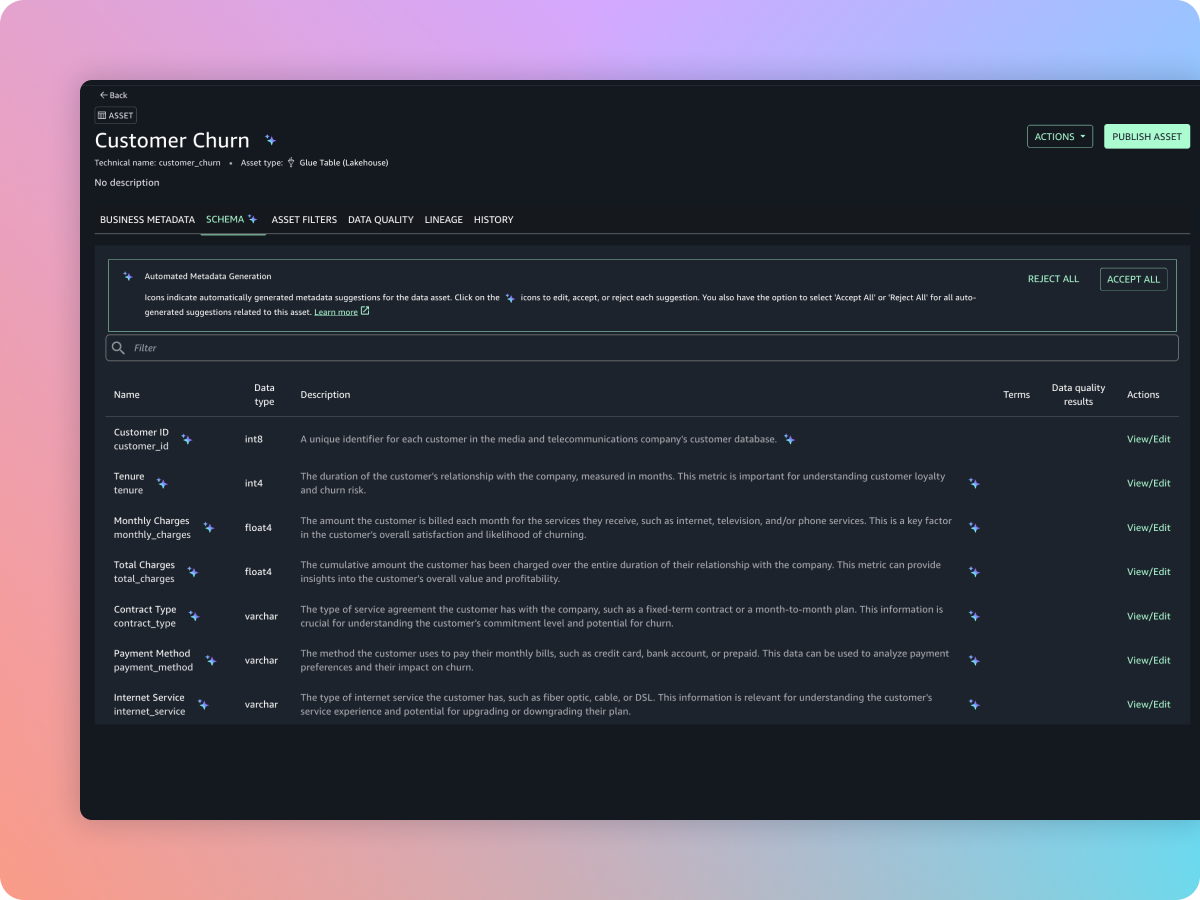Open the Learn more link
1200x900 pixels.
(x=336, y=312)
